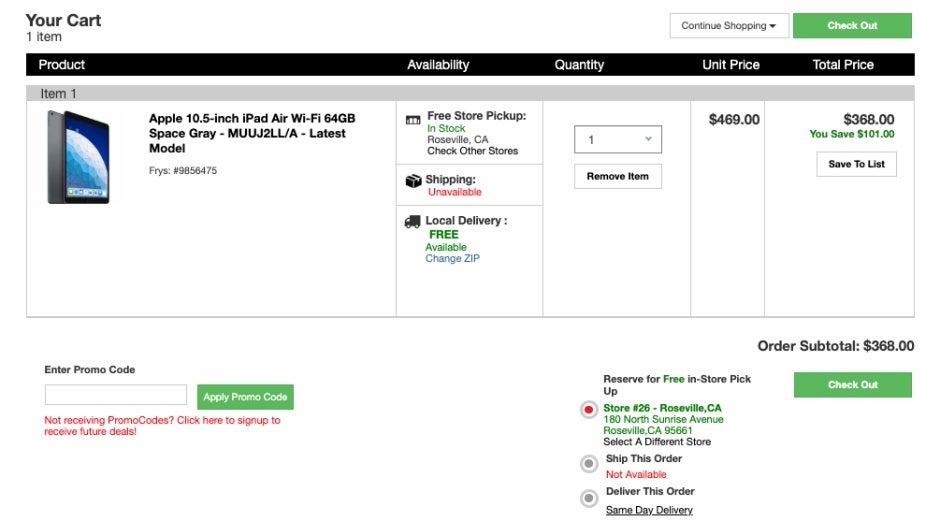Image resolution: width=940 pixels, height=521 pixels.
Task: Click the You Save $101.00 text
Action: coord(851,134)
